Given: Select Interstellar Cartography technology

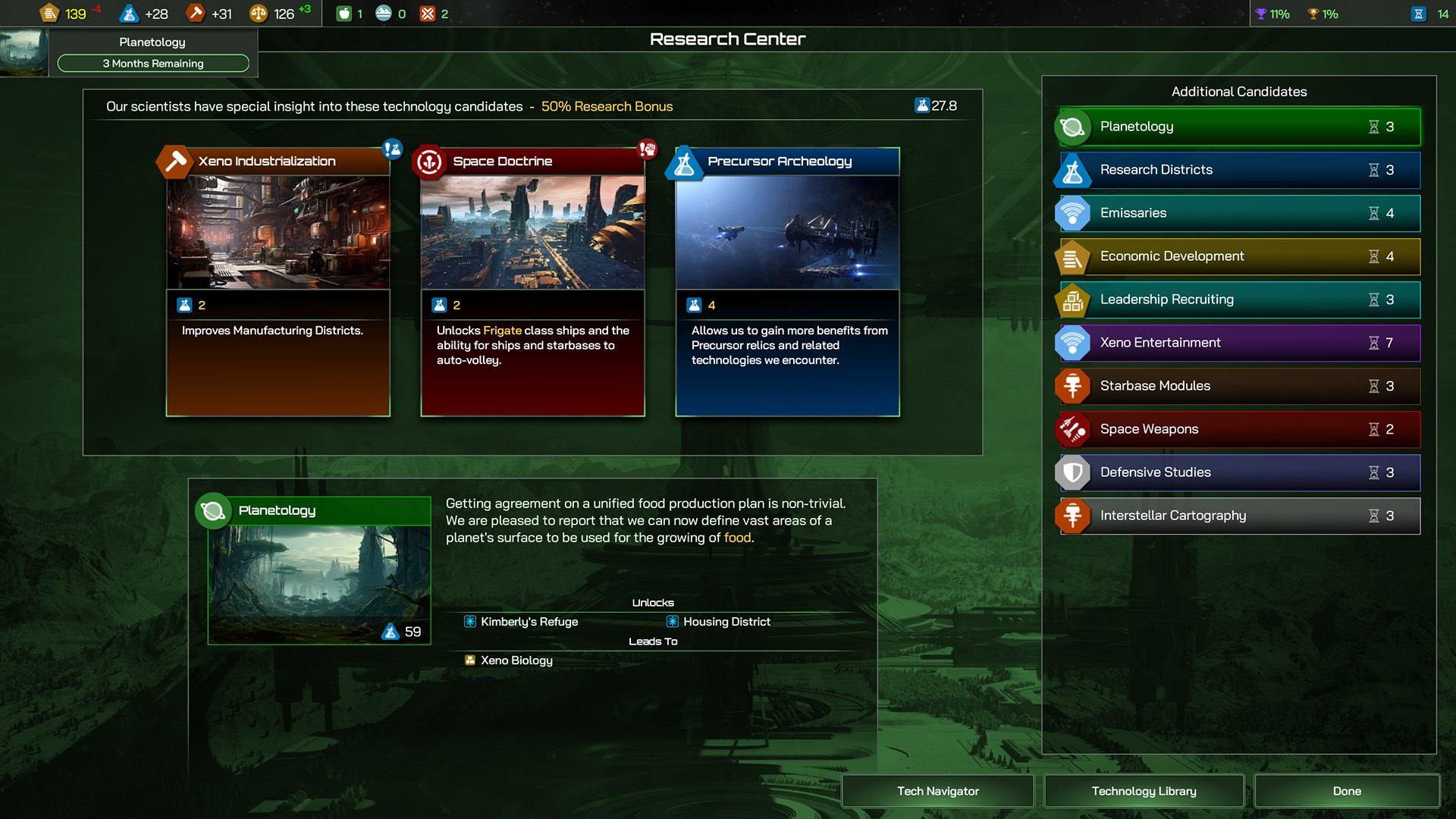Looking at the screenshot, I should point(1239,516).
